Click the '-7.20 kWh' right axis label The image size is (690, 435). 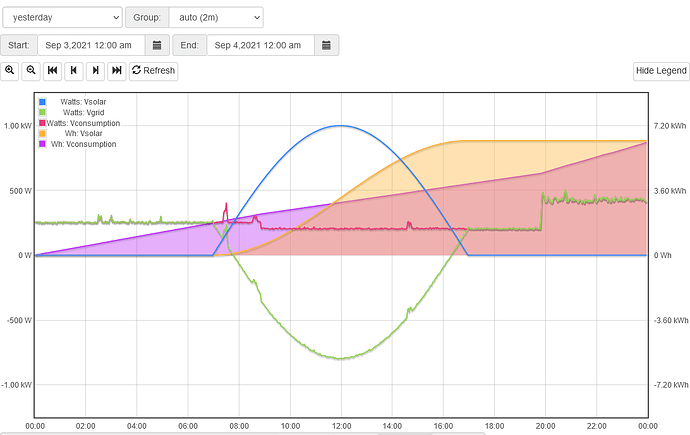click(x=671, y=385)
